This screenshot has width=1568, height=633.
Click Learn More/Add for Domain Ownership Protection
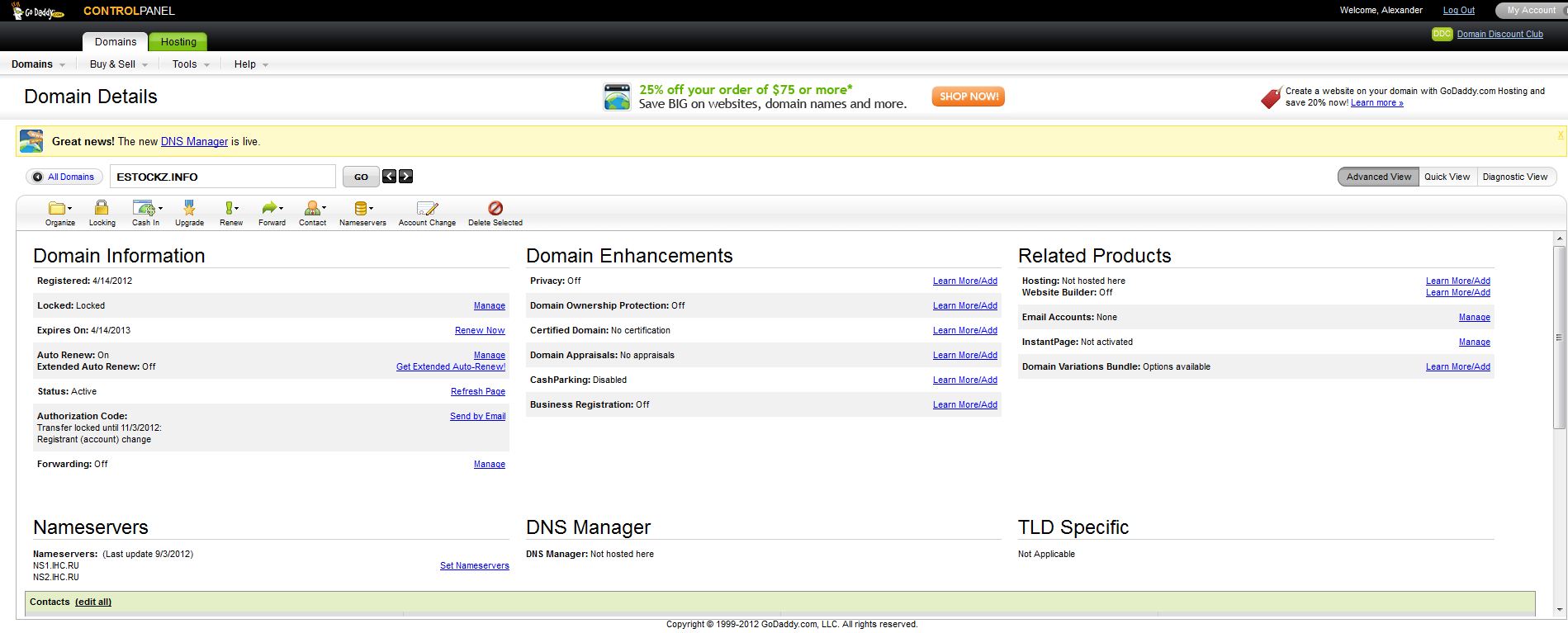[965, 305]
